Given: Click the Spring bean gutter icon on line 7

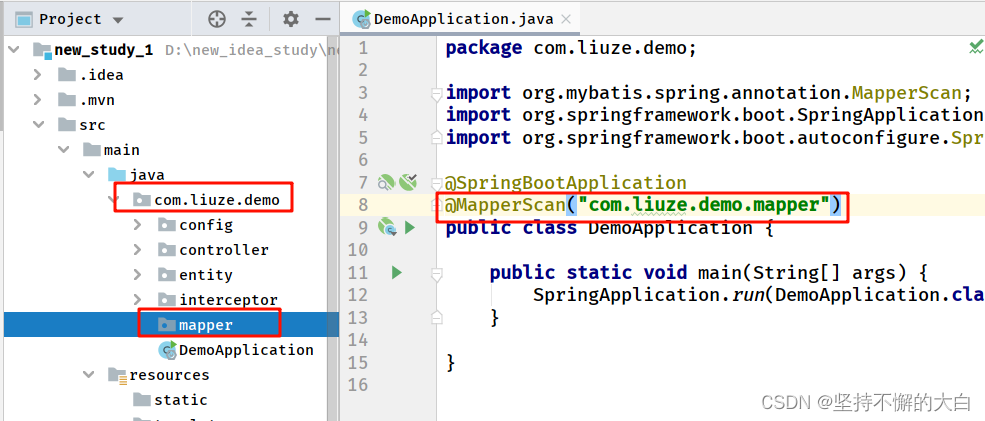Looking at the screenshot, I should pos(385,183).
